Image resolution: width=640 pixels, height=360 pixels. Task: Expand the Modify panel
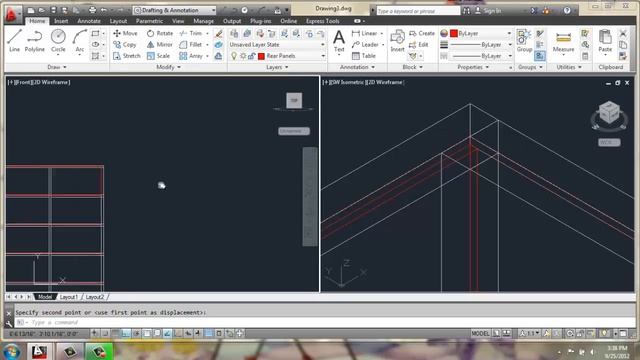point(168,67)
